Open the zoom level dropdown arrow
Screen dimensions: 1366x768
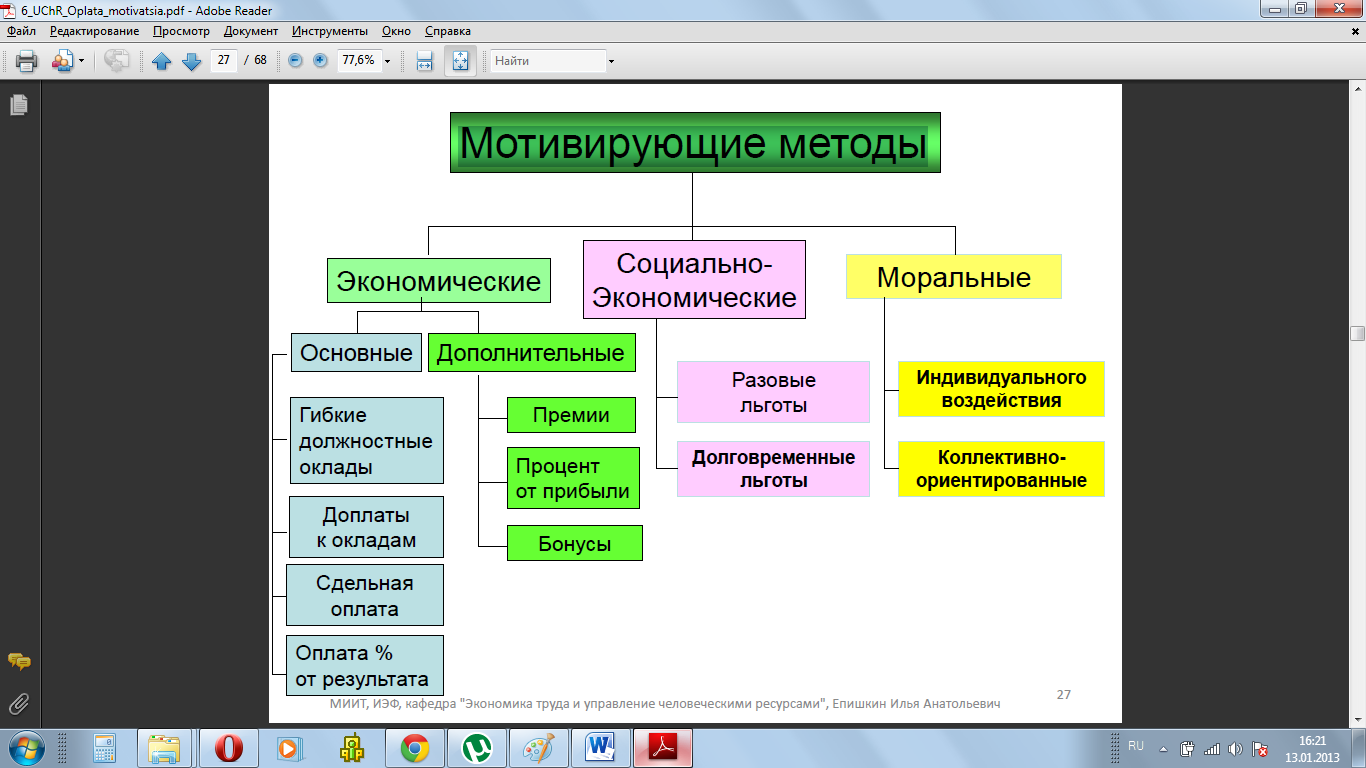tap(387, 61)
